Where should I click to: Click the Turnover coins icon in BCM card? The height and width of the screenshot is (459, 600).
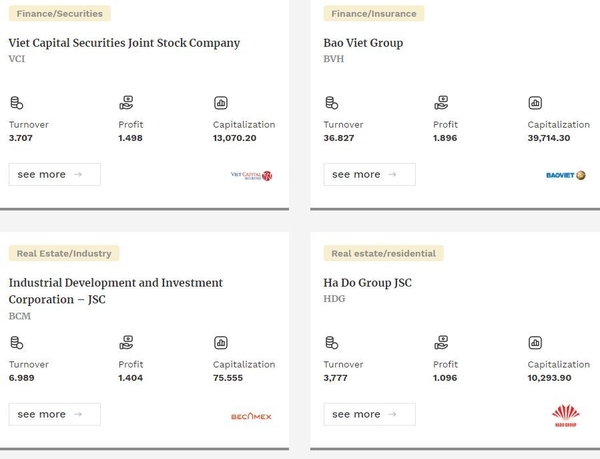(x=16, y=343)
